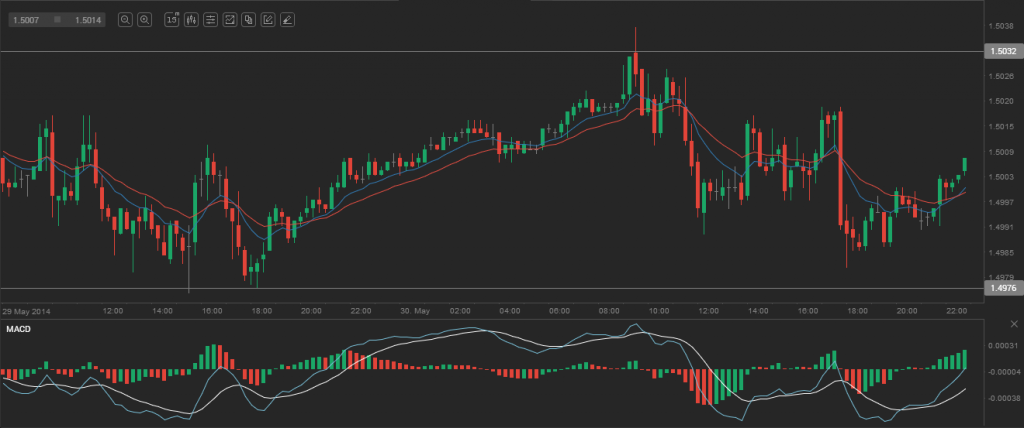Image resolution: width=1024 pixels, height=428 pixels.
Task: Click the zoom in magnifier icon
Action: pos(145,19)
